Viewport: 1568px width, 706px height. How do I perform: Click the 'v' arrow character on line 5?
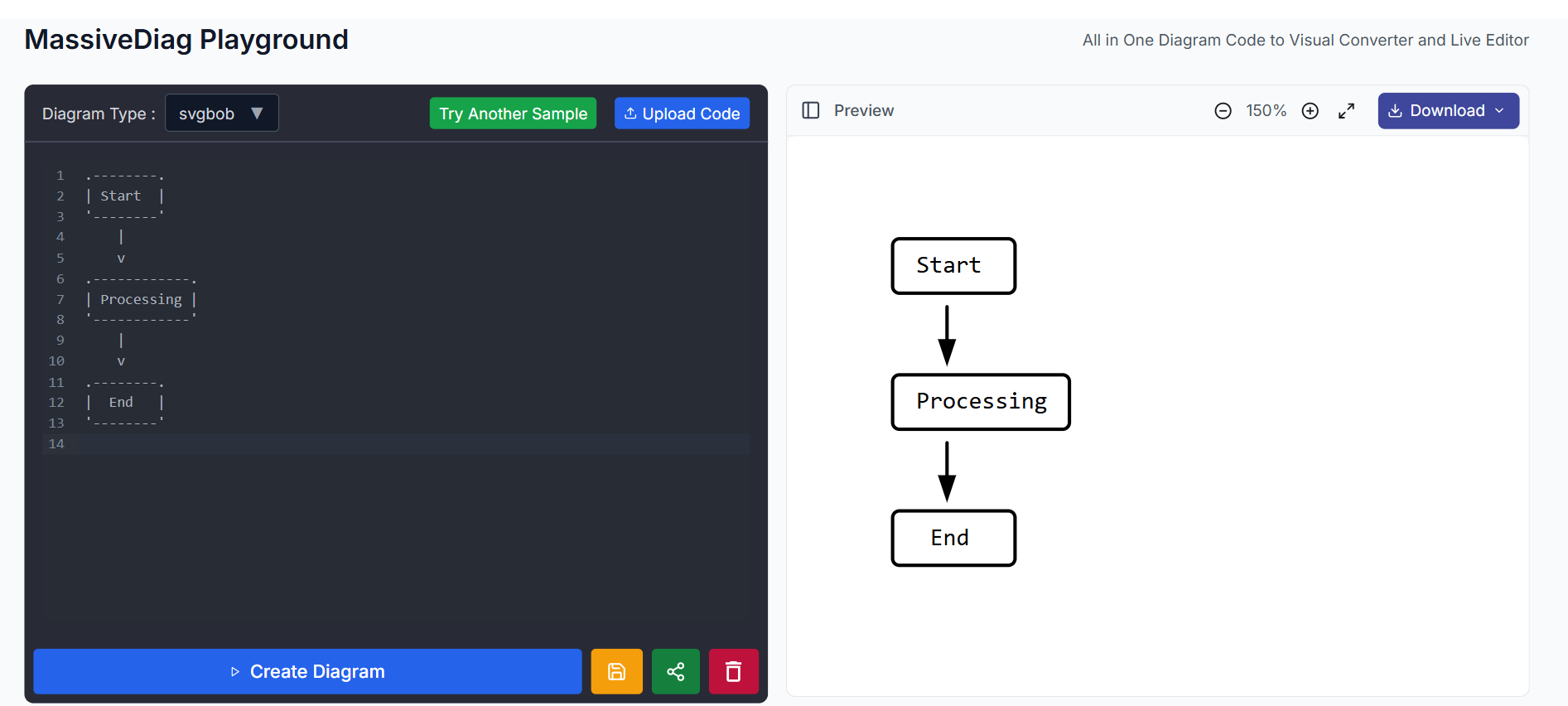tap(121, 259)
